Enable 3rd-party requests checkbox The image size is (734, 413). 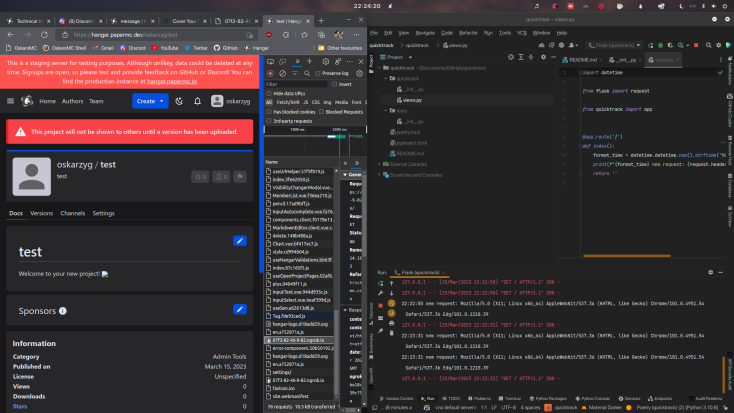click(x=269, y=121)
